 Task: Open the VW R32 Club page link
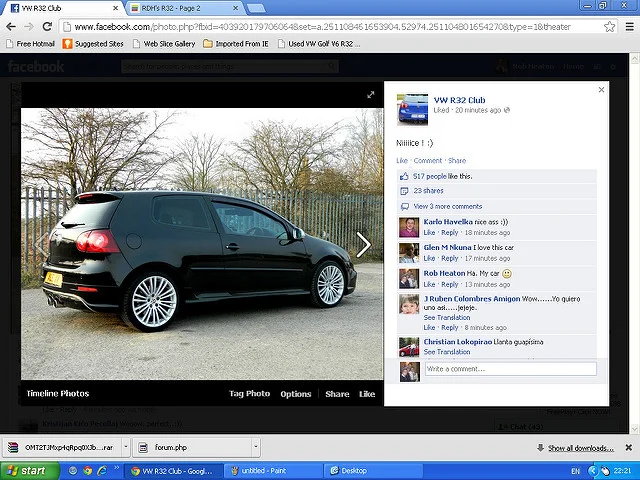[459, 100]
